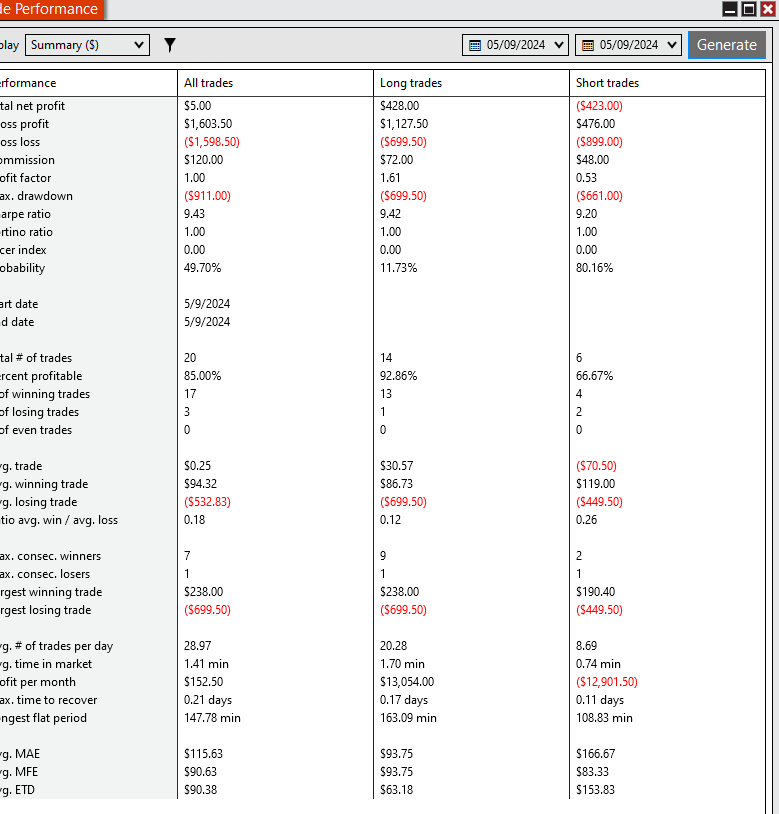Click ratio avg. win / avg. loss 0.18
The width and height of the screenshot is (779, 814).
point(195,520)
